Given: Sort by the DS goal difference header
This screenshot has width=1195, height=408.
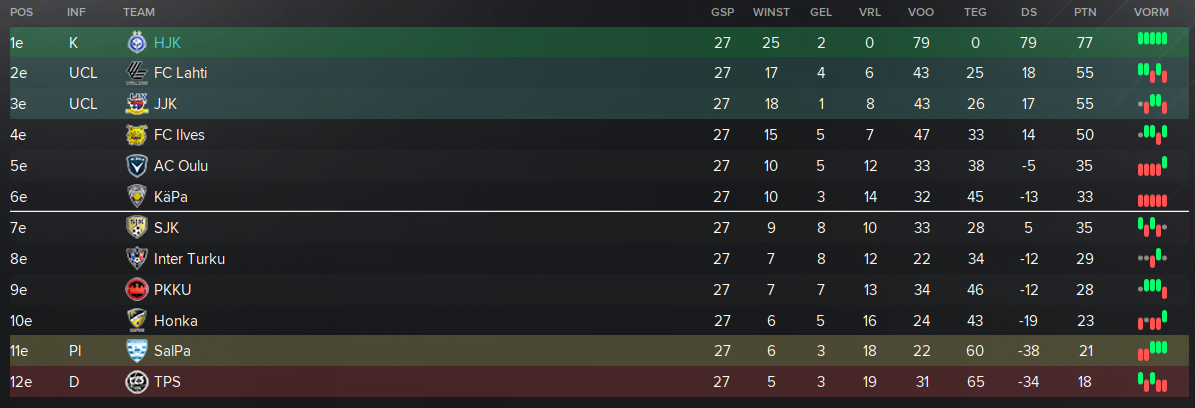Looking at the screenshot, I should 1028,12.
